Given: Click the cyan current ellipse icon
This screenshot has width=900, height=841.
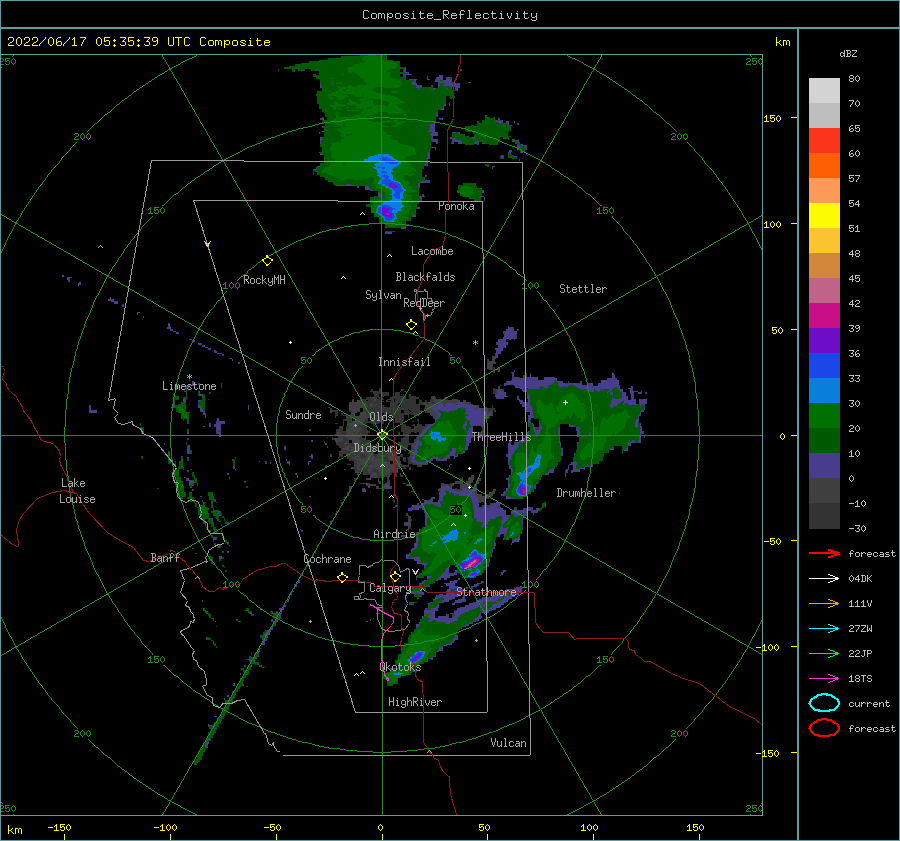Looking at the screenshot, I should pos(824,703).
